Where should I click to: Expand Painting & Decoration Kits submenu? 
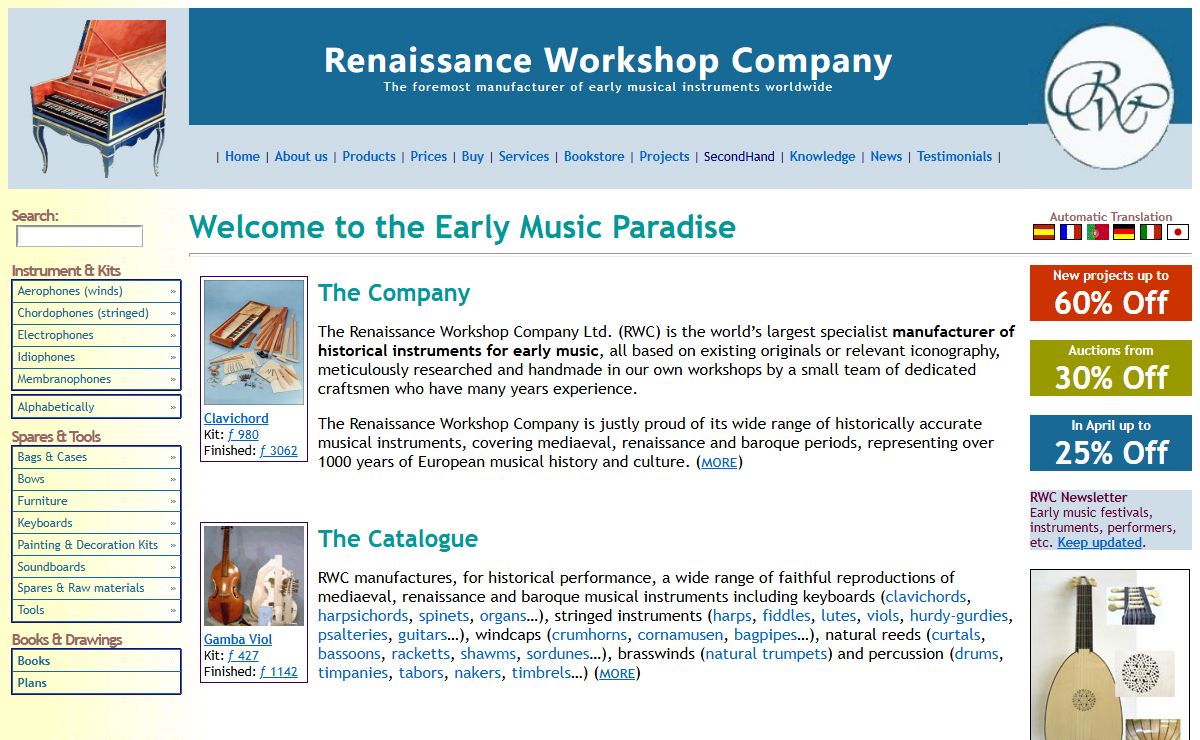tap(96, 545)
